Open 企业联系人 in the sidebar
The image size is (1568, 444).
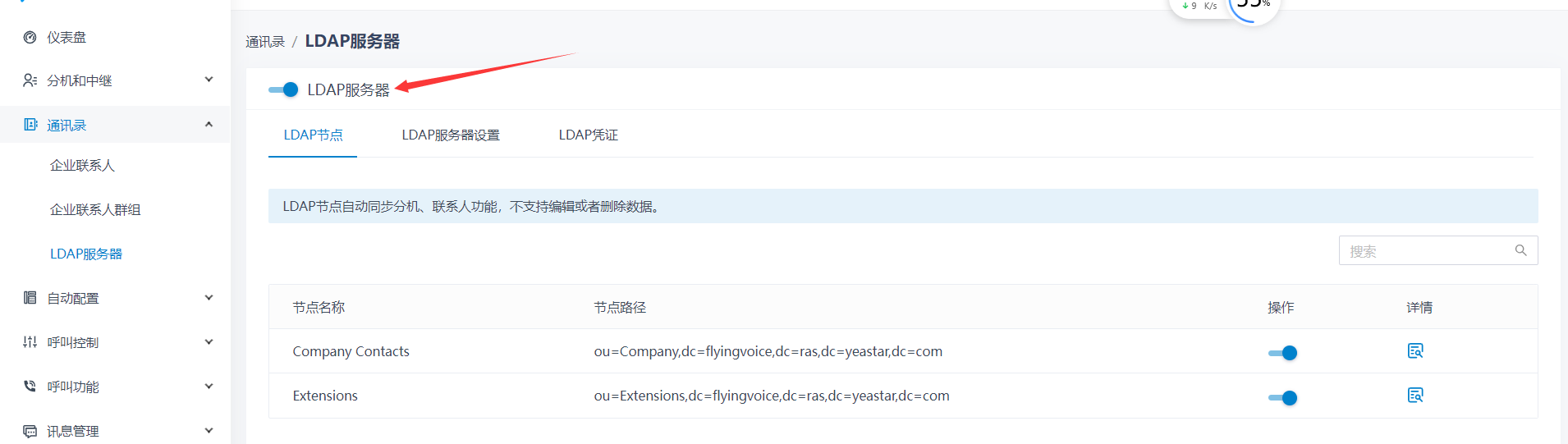tap(82, 166)
